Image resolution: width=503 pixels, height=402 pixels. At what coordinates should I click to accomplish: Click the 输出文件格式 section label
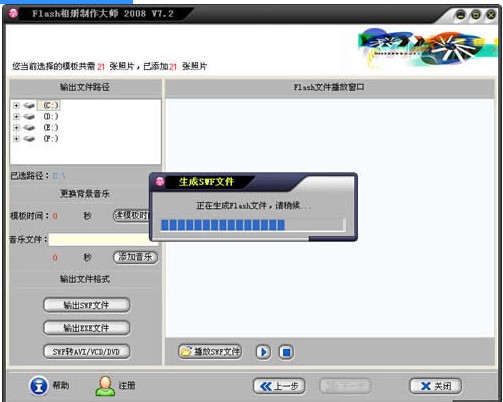tap(85, 279)
